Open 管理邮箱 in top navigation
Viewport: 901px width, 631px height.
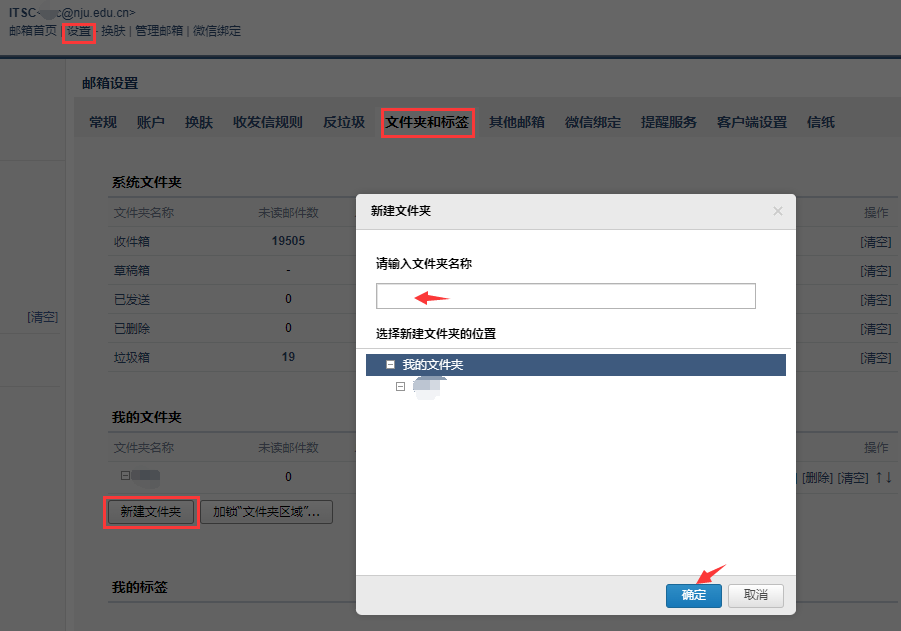coord(159,31)
